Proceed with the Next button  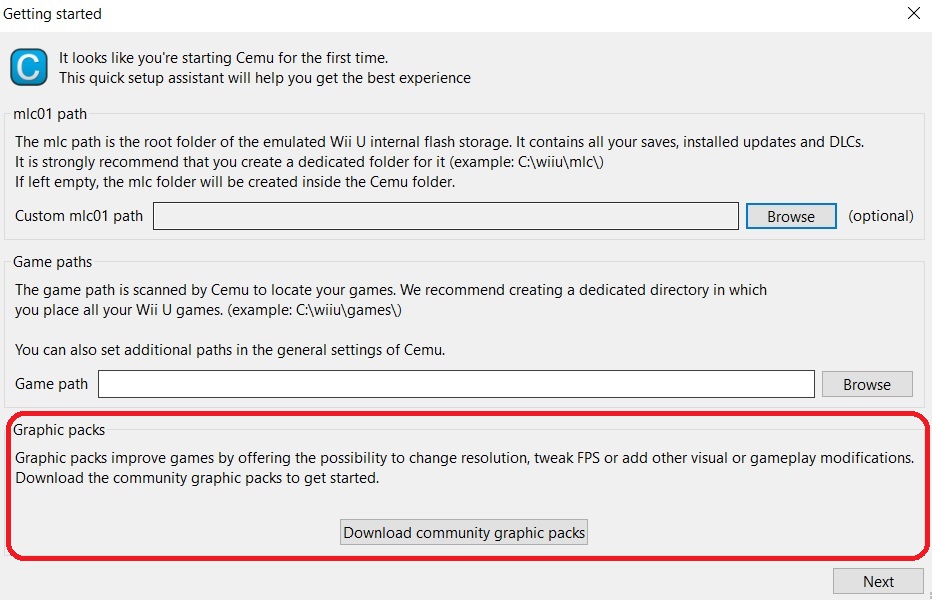pos(878,581)
